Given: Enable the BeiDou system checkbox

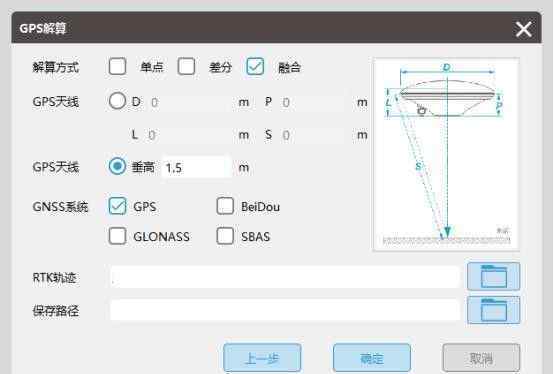Looking at the screenshot, I should pos(225,206).
